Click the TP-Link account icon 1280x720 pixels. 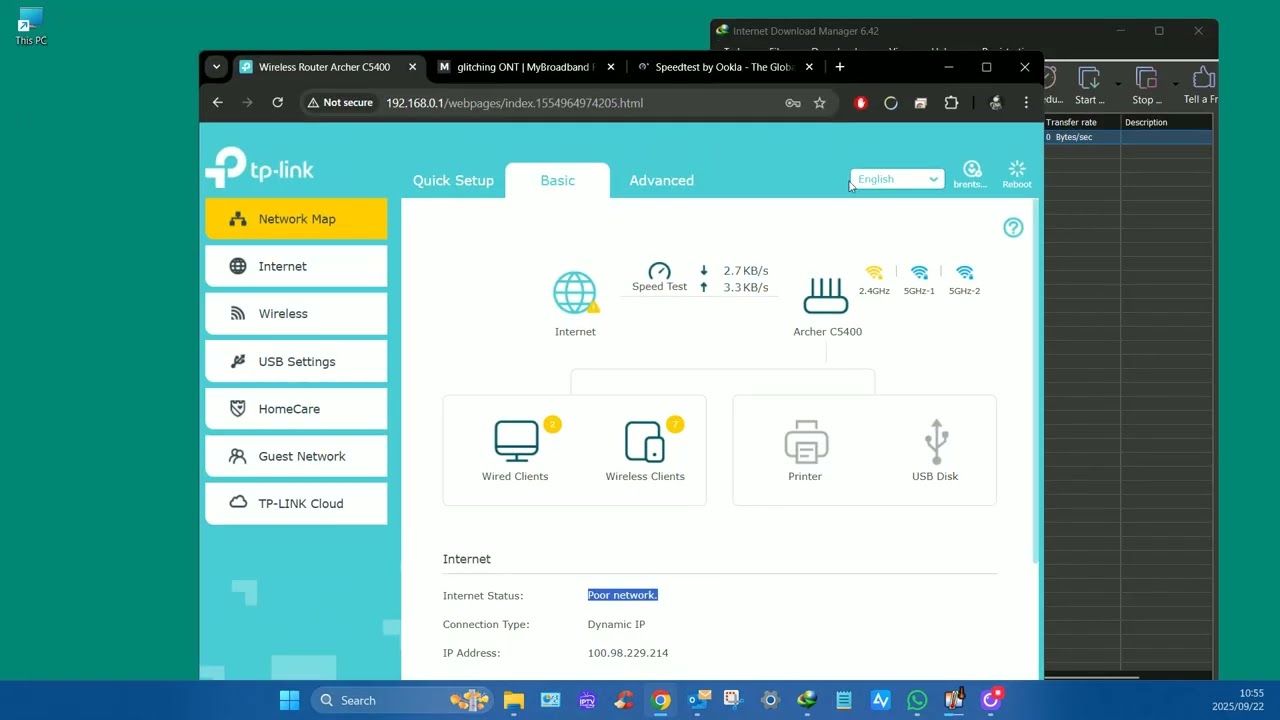coord(971,169)
